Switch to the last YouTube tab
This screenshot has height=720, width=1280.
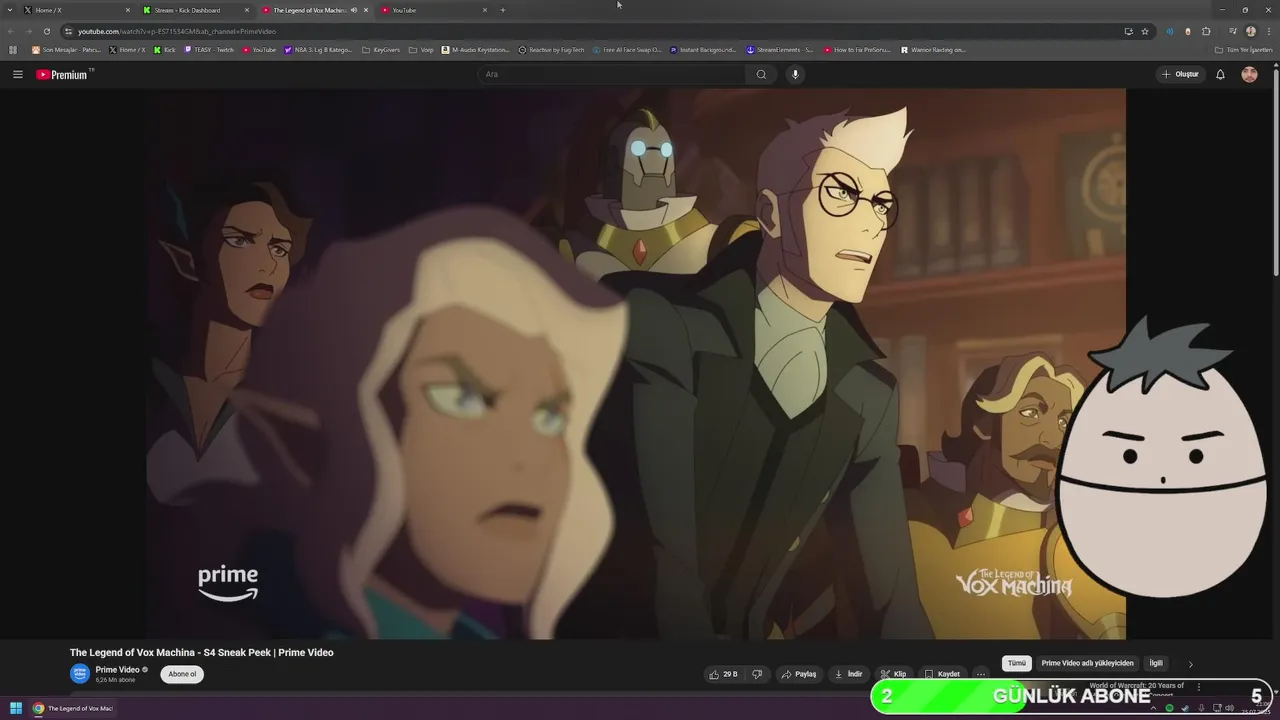coord(434,10)
